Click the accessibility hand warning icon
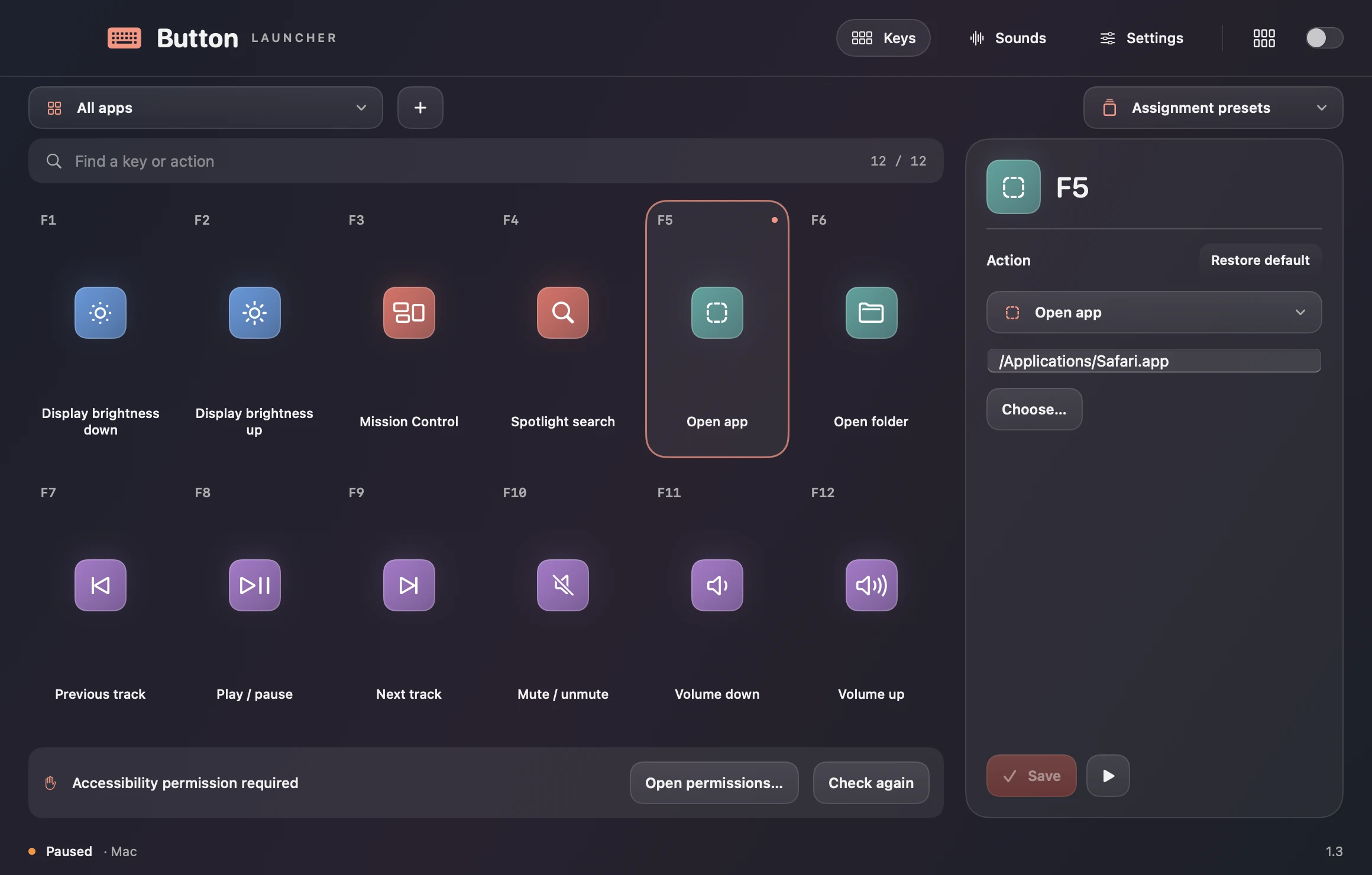1372x875 pixels. tap(51, 783)
